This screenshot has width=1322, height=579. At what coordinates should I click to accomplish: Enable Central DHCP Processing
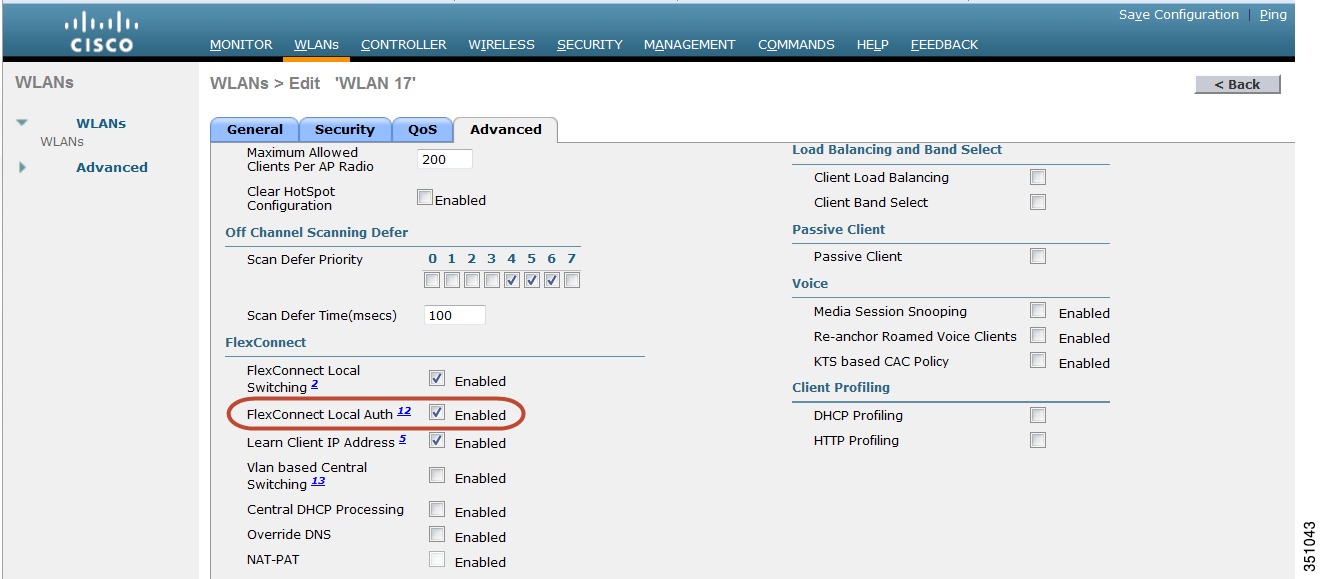click(x=437, y=509)
